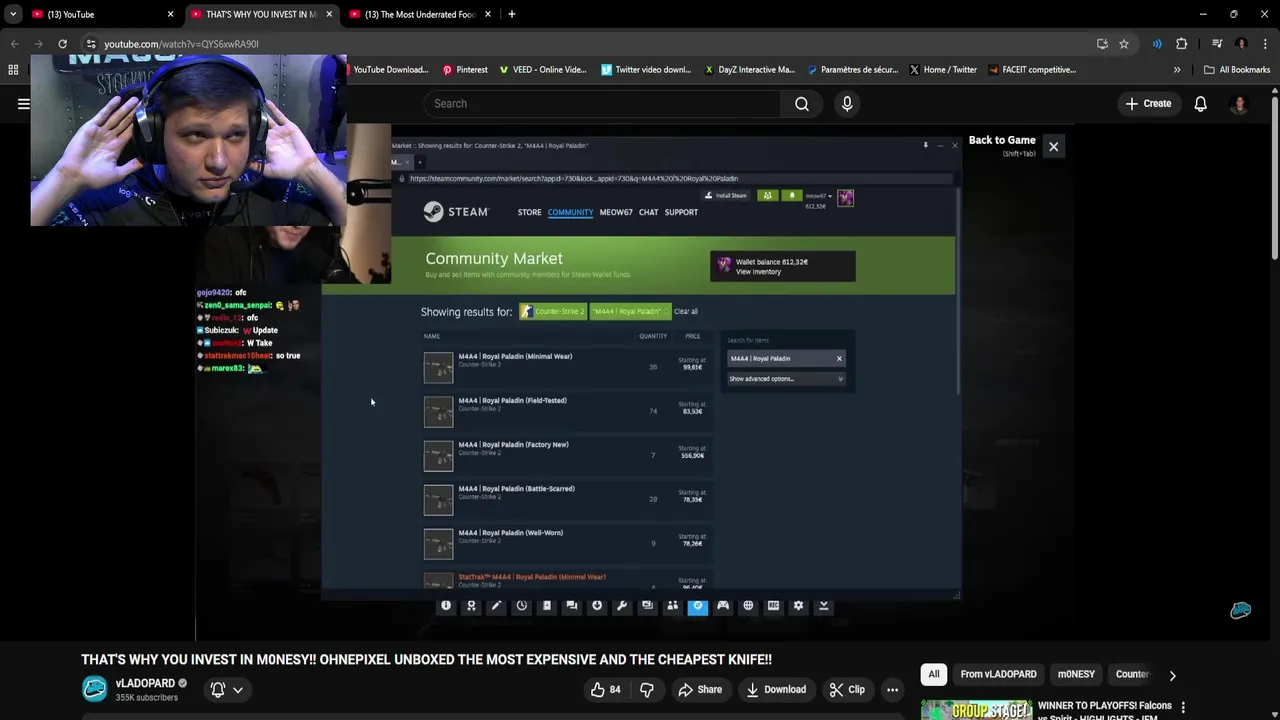Open the COMMUNITY menu on Steam
1280x720 pixels.
click(x=570, y=212)
